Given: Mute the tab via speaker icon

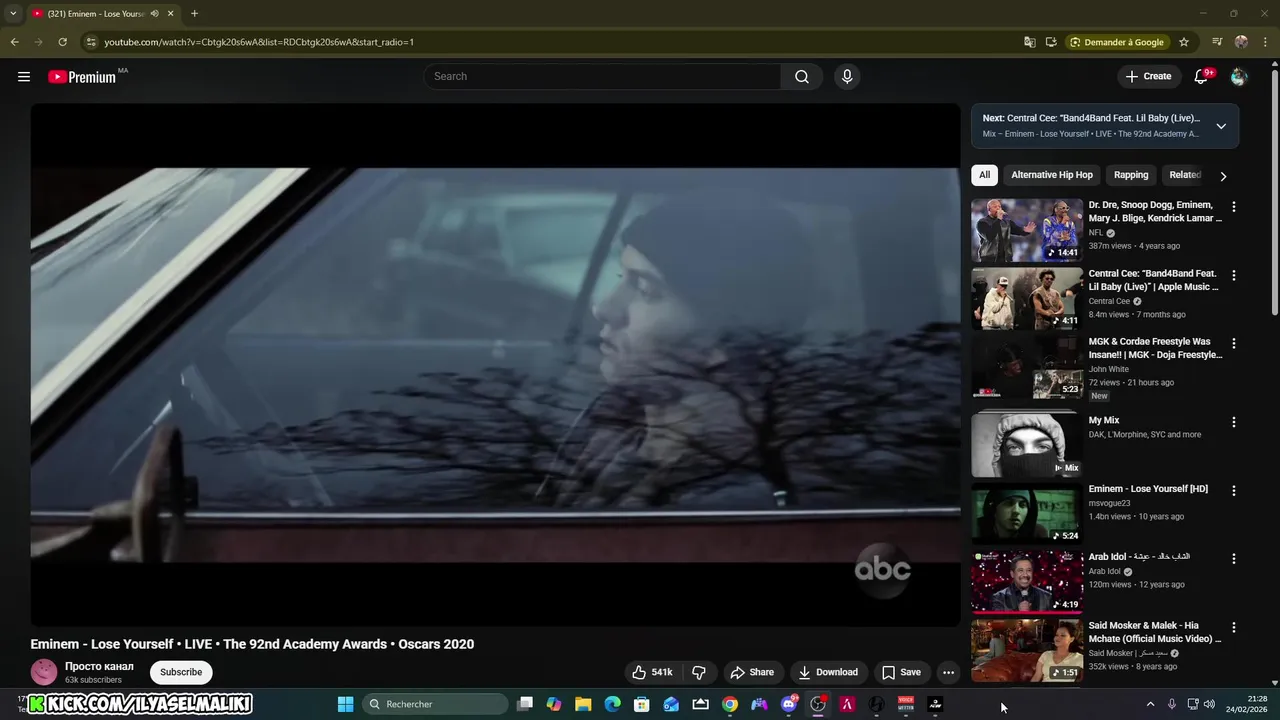Looking at the screenshot, I should click(155, 14).
